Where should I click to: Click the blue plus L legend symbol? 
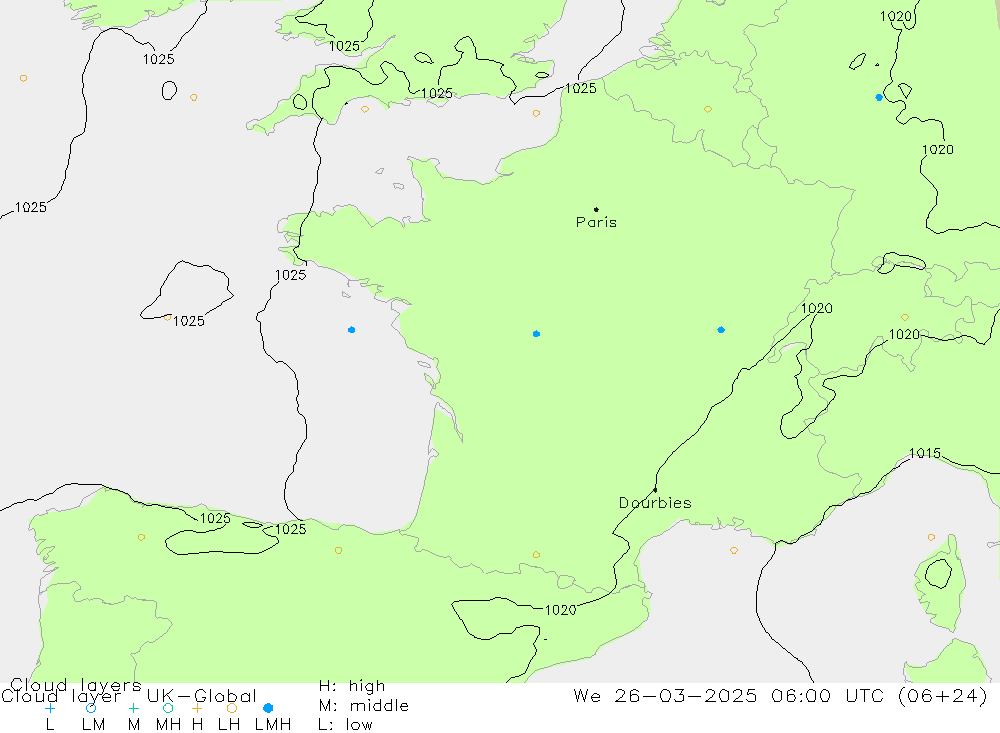click(50, 708)
